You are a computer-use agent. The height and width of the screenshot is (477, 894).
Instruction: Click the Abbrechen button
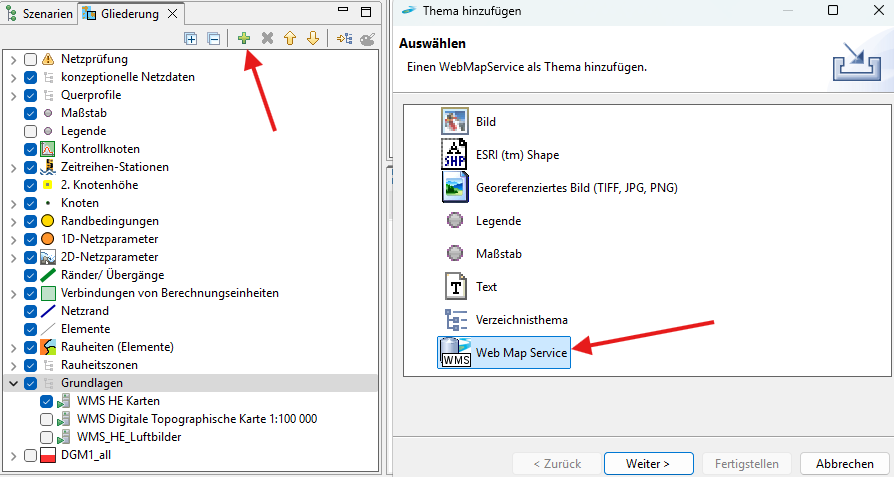coord(844,463)
